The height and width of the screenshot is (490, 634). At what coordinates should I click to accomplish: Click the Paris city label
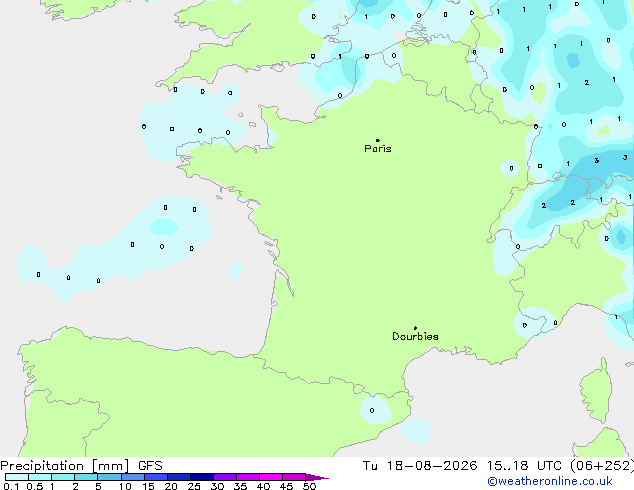pyautogui.click(x=378, y=148)
